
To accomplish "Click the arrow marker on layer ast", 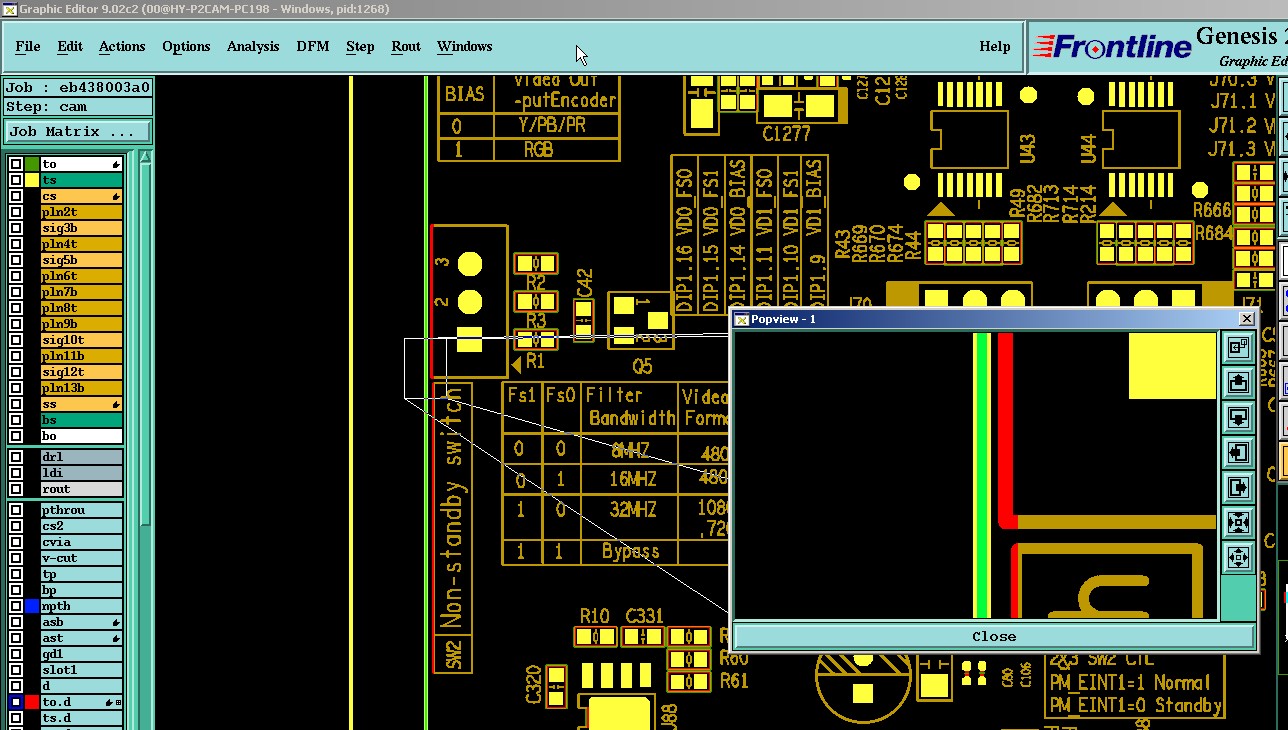I will tap(116, 638).
